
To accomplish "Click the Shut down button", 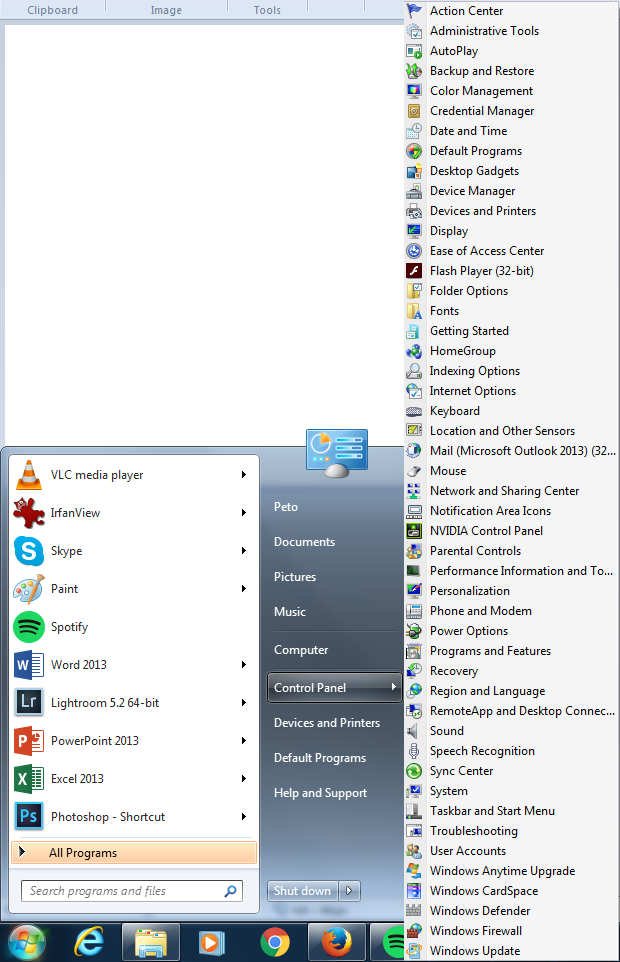I will (x=303, y=890).
